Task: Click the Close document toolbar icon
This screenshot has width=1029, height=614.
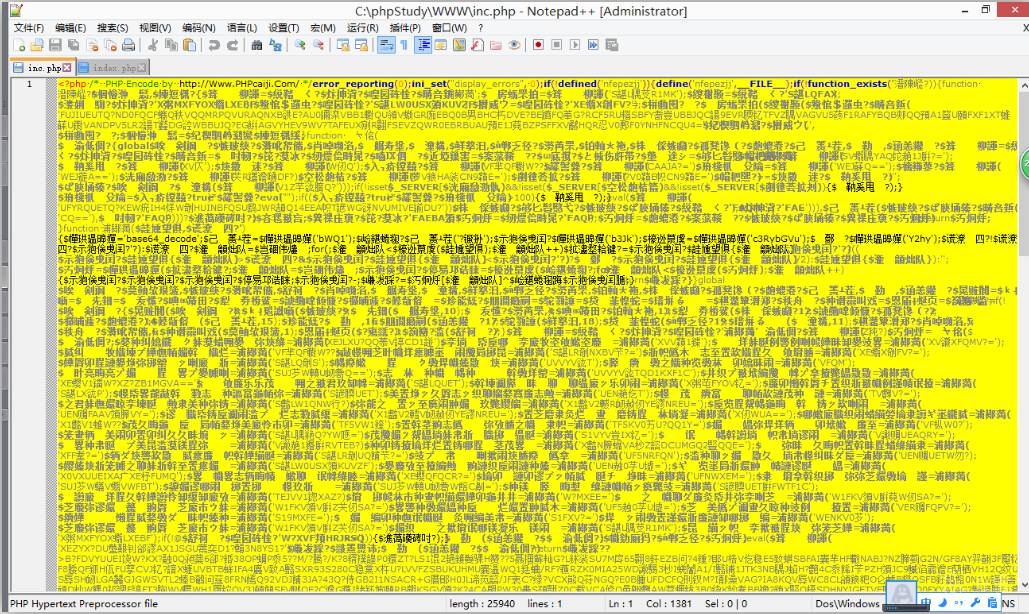Action: (x=93, y=45)
